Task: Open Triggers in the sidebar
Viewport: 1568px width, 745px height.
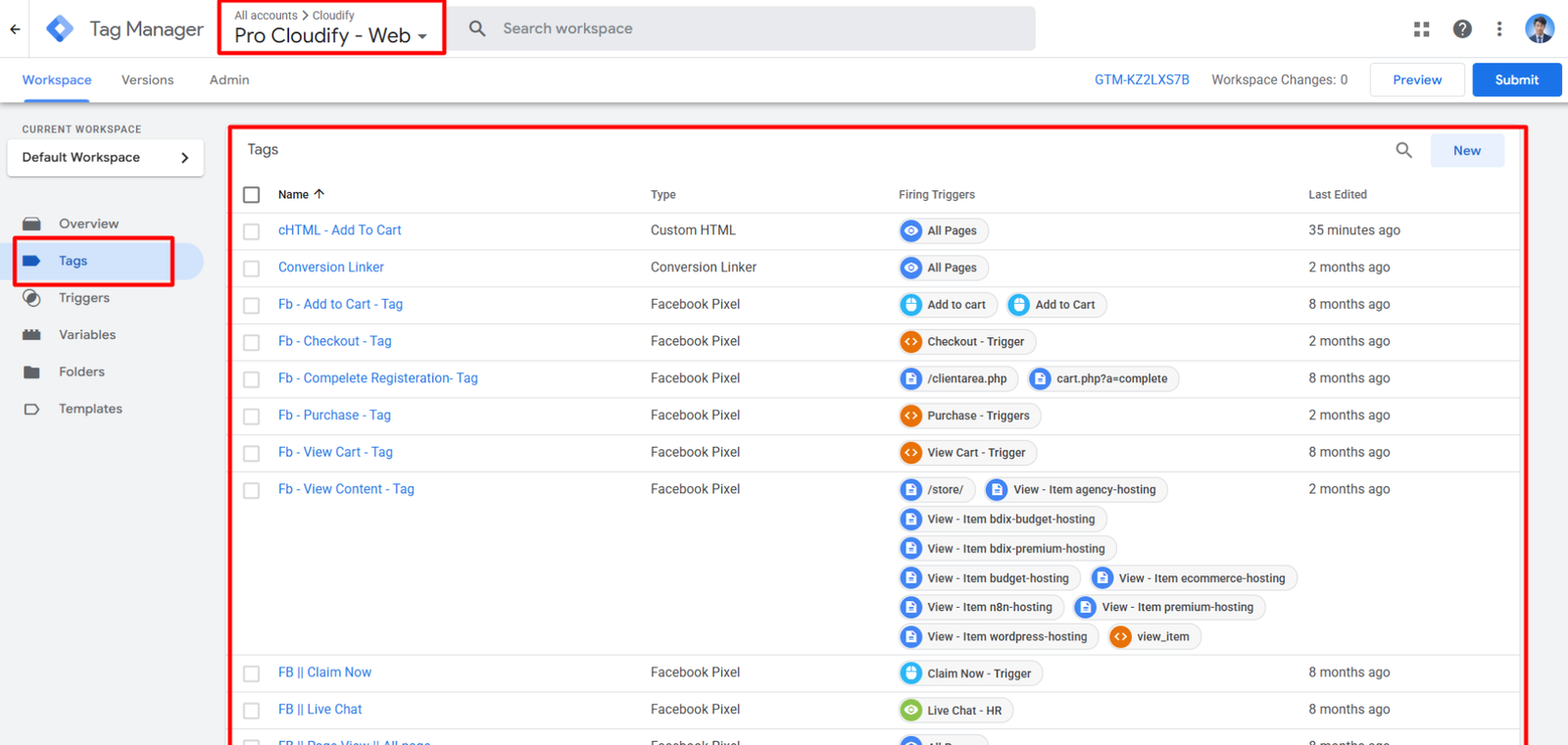Action: coord(83,298)
